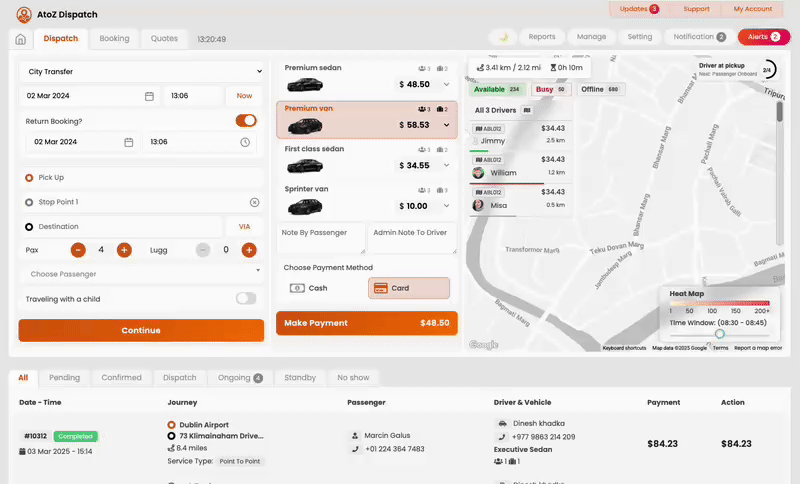Image resolution: width=800 pixels, height=484 pixels.
Task: Click Misa's driver avatar
Action: pyautogui.click(x=478, y=205)
